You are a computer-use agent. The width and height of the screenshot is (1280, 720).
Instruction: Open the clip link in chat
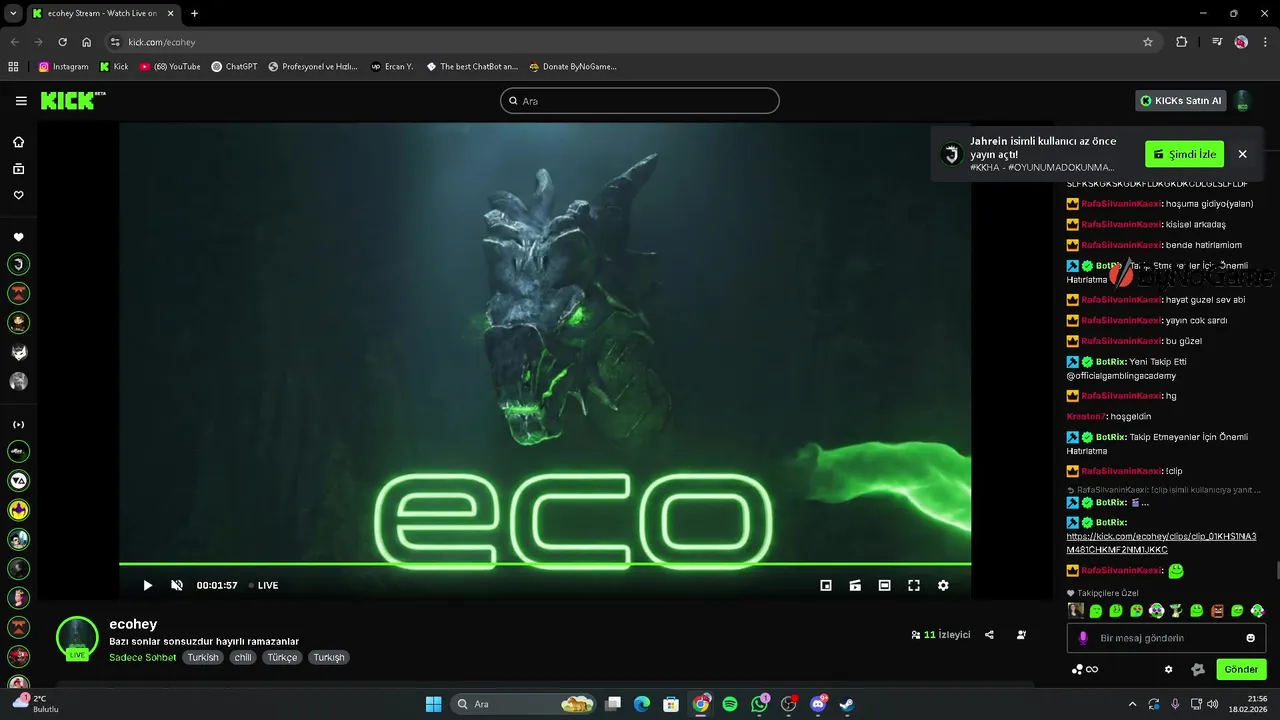[1161, 543]
